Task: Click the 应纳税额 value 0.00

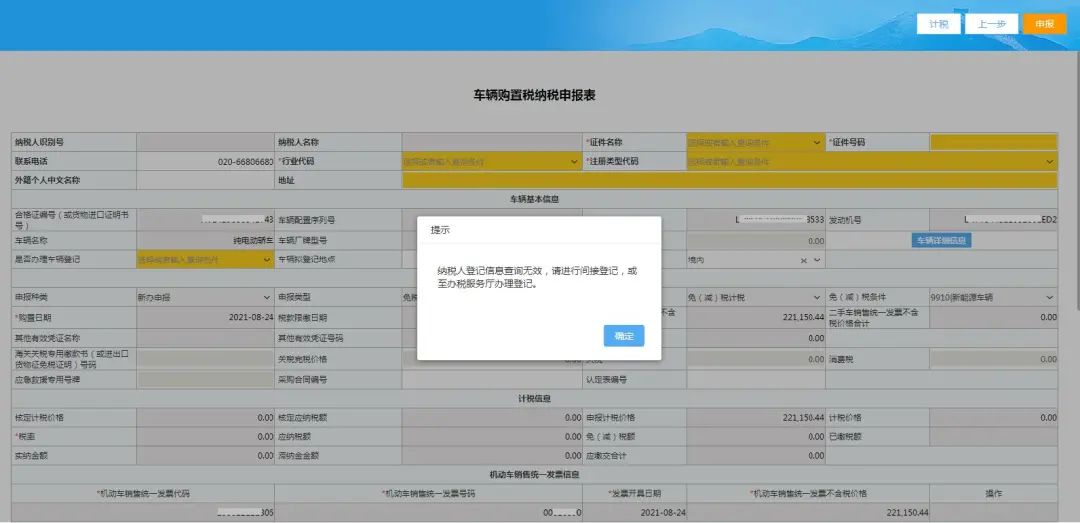Action: (x=492, y=437)
